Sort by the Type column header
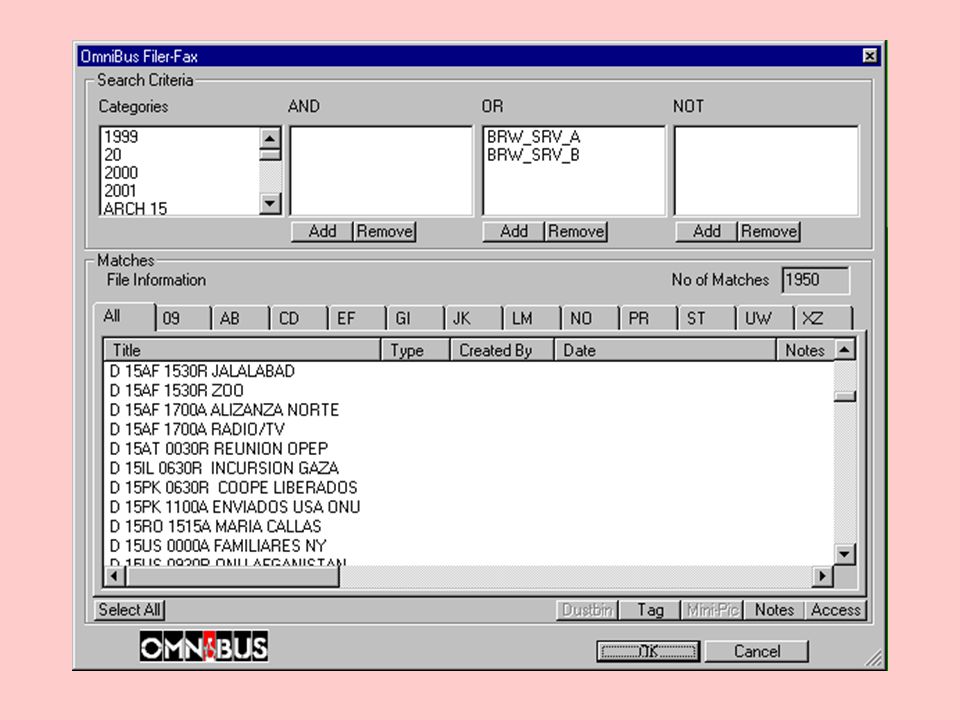The image size is (960, 720). [416, 350]
